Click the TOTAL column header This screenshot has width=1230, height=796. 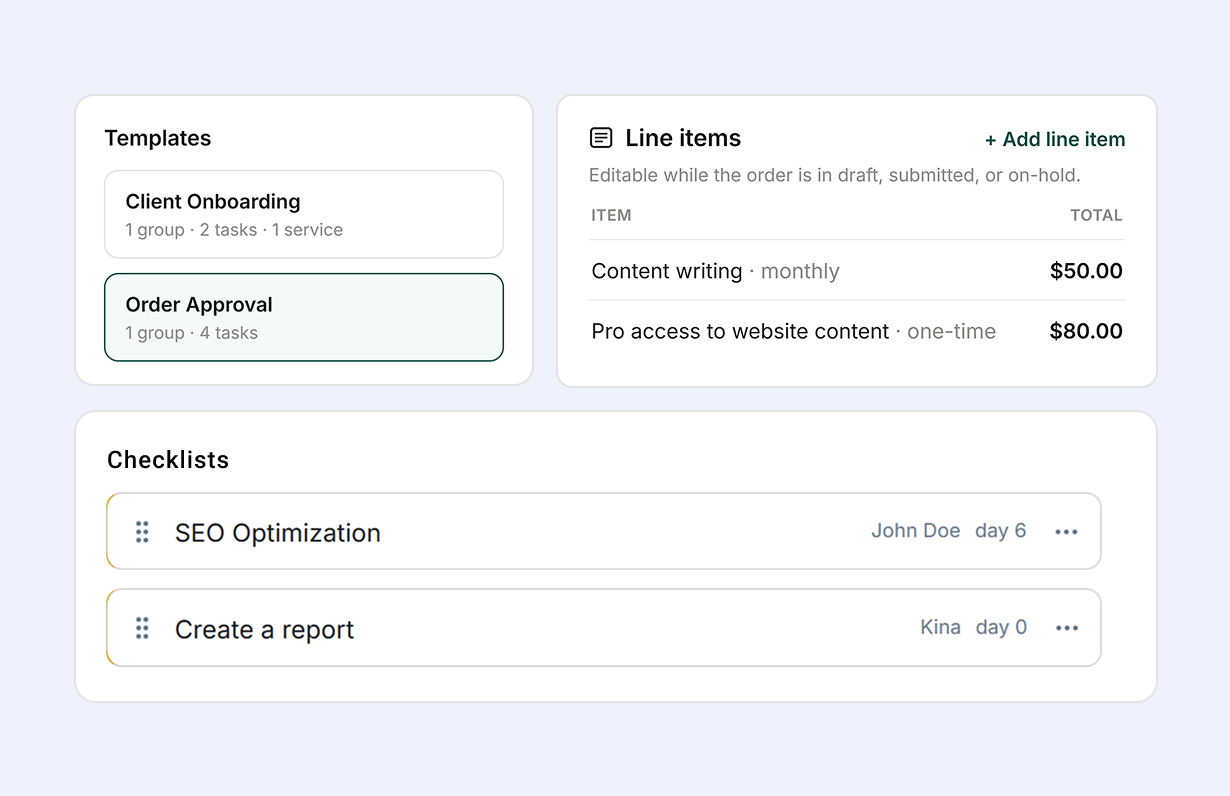click(x=1096, y=215)
